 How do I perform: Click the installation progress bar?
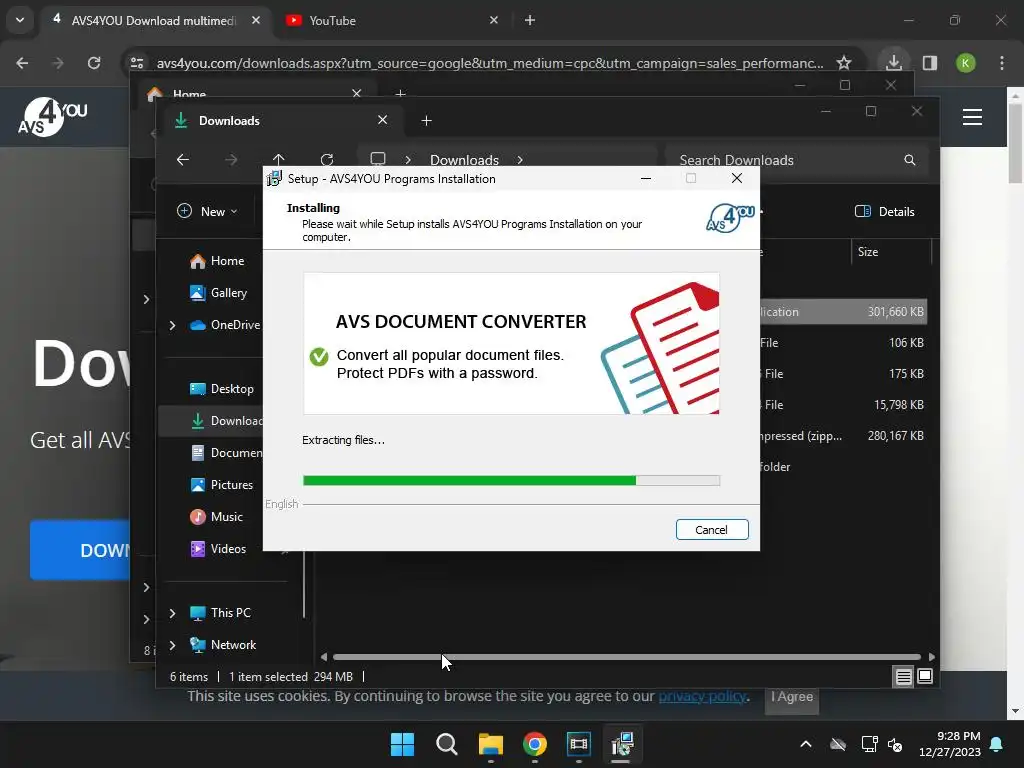pos(511,481)
